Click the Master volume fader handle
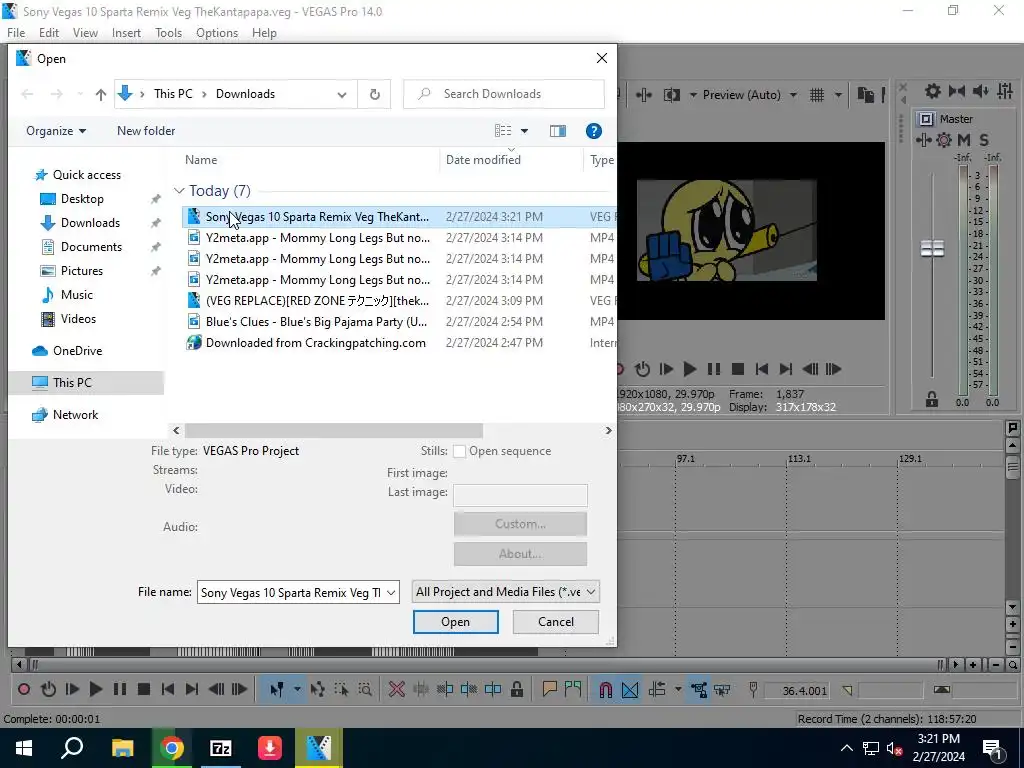This screenshot has height=768, width=1024. coord(932,248)
